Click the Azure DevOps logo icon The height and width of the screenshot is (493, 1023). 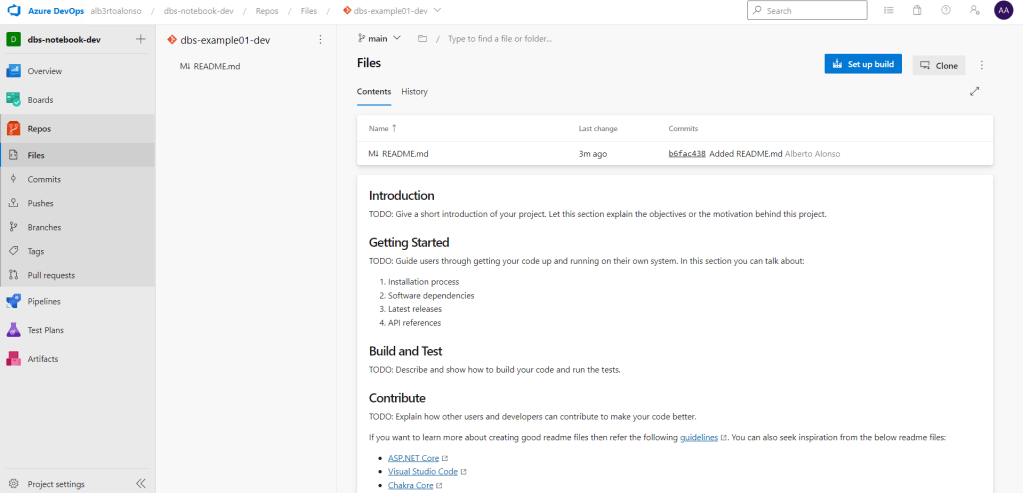[x=14, y=10]
